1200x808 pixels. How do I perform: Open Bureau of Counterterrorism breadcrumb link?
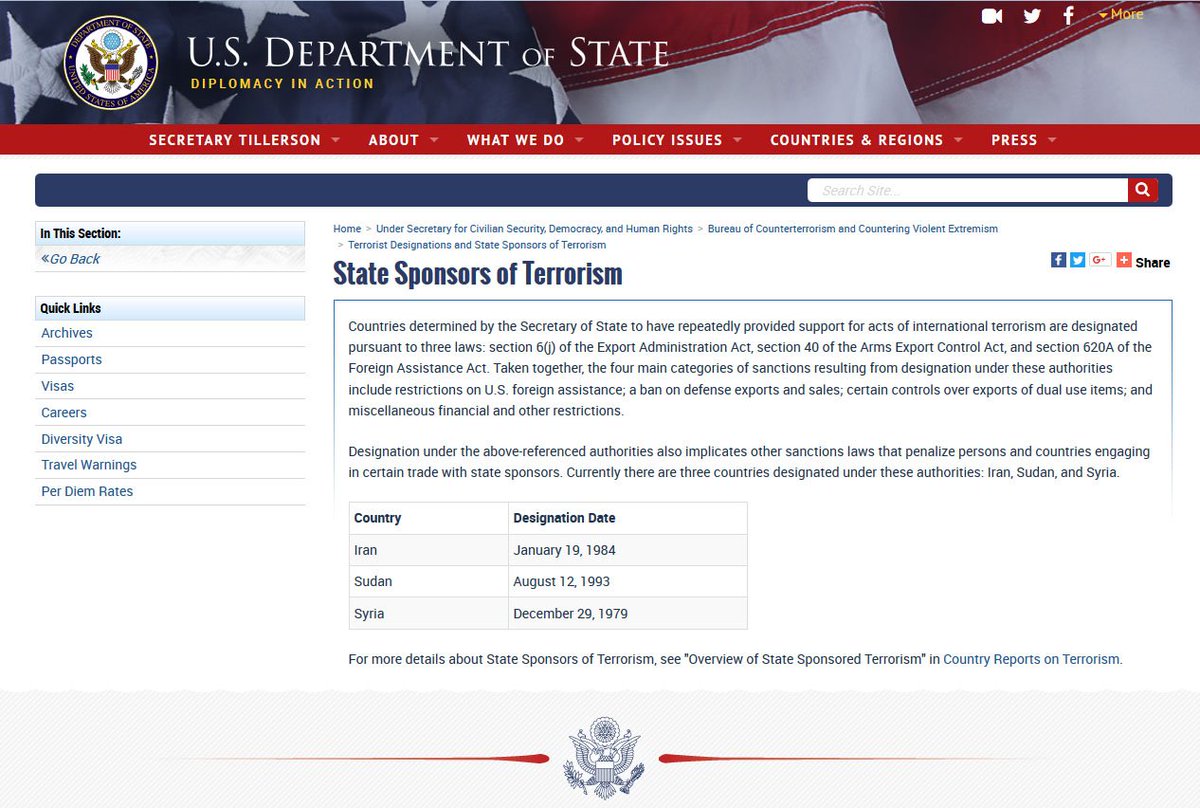[x=853, y=229]
